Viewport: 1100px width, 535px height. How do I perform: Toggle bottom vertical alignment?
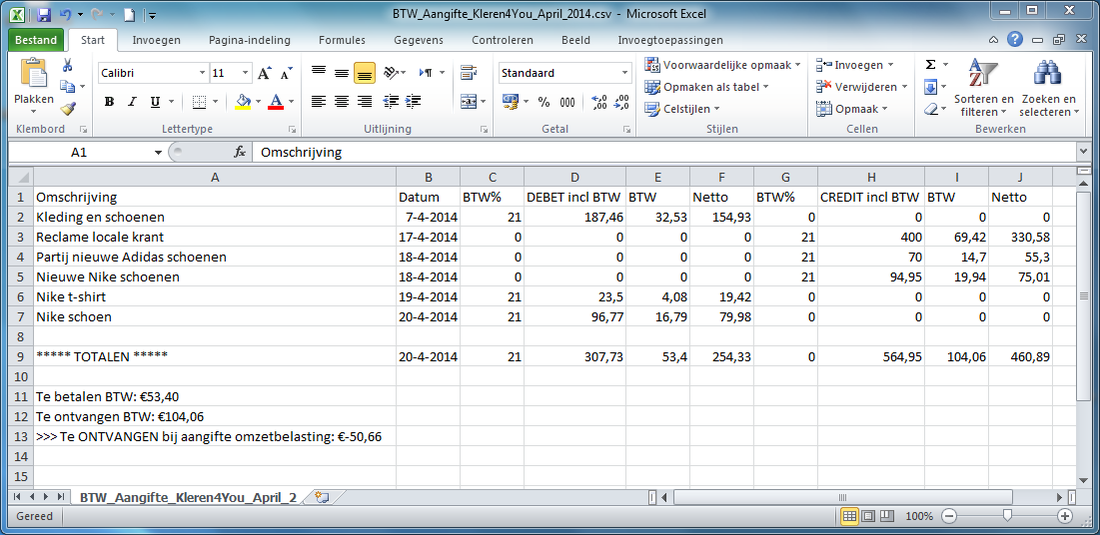[364, 73]
